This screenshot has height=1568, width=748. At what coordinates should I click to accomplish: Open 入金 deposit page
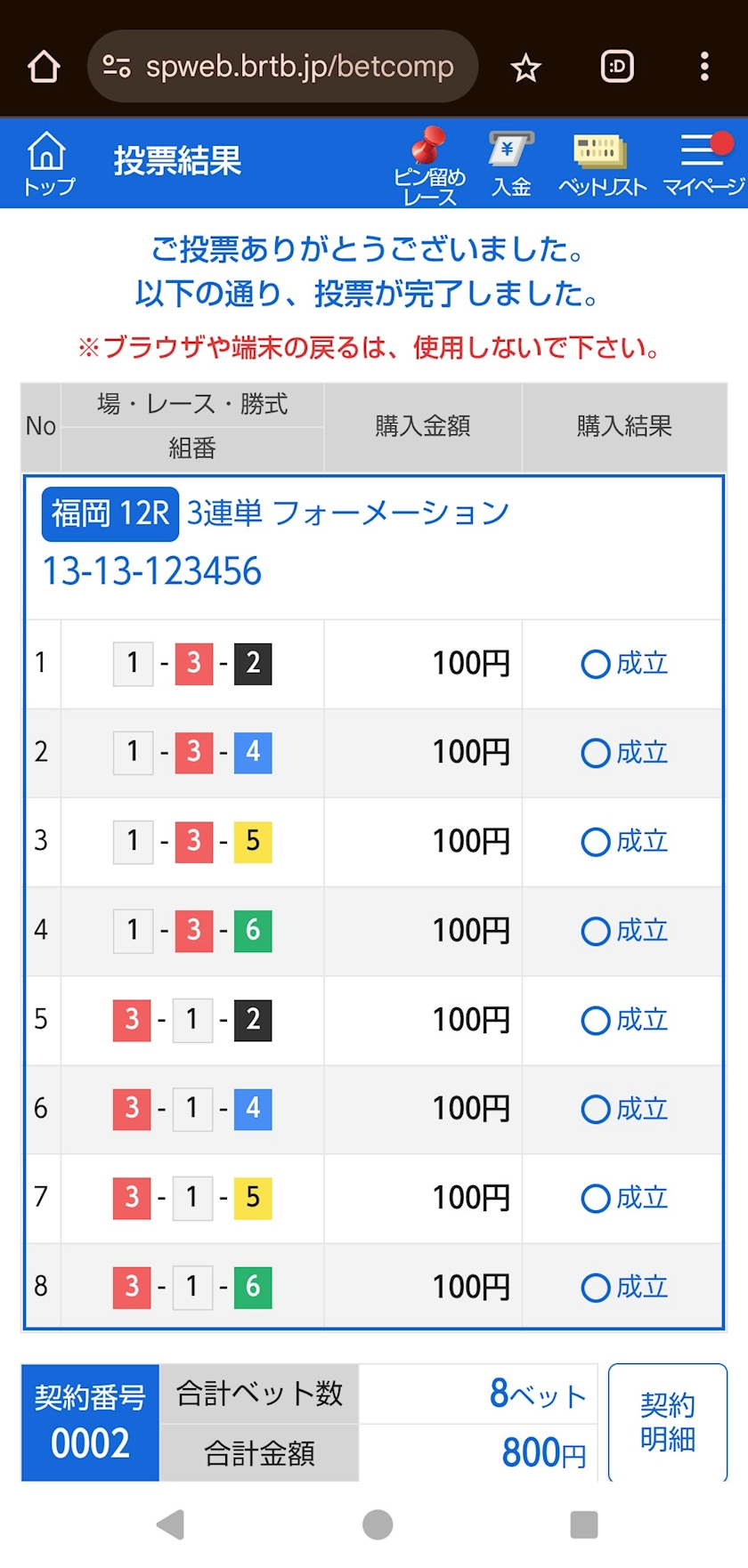(x=511, y=164)
